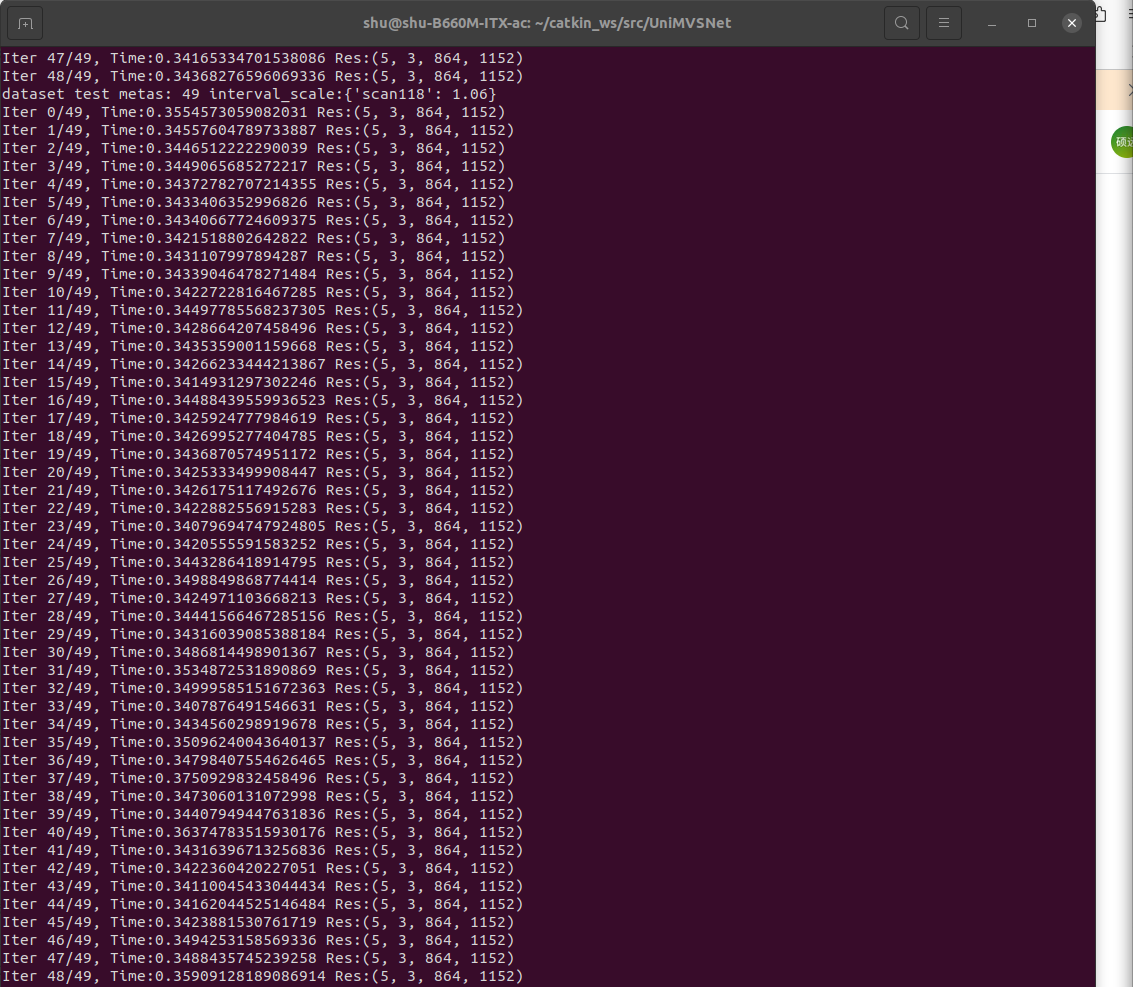
Task: Click line 'Iter 31/49, Time:0.3534872531890869'
Action: (258, 670)
